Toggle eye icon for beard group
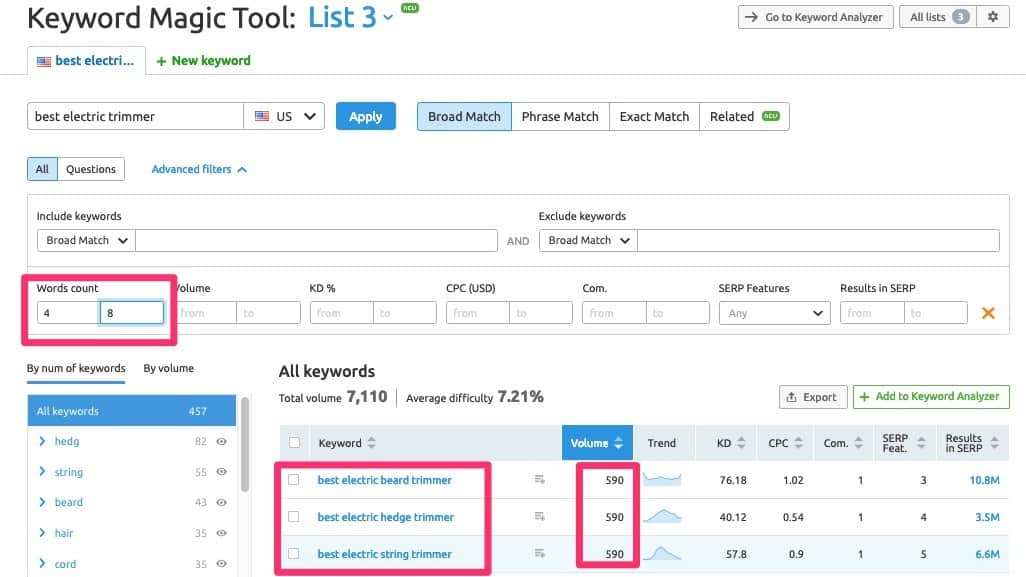 (x=221, y=502)
